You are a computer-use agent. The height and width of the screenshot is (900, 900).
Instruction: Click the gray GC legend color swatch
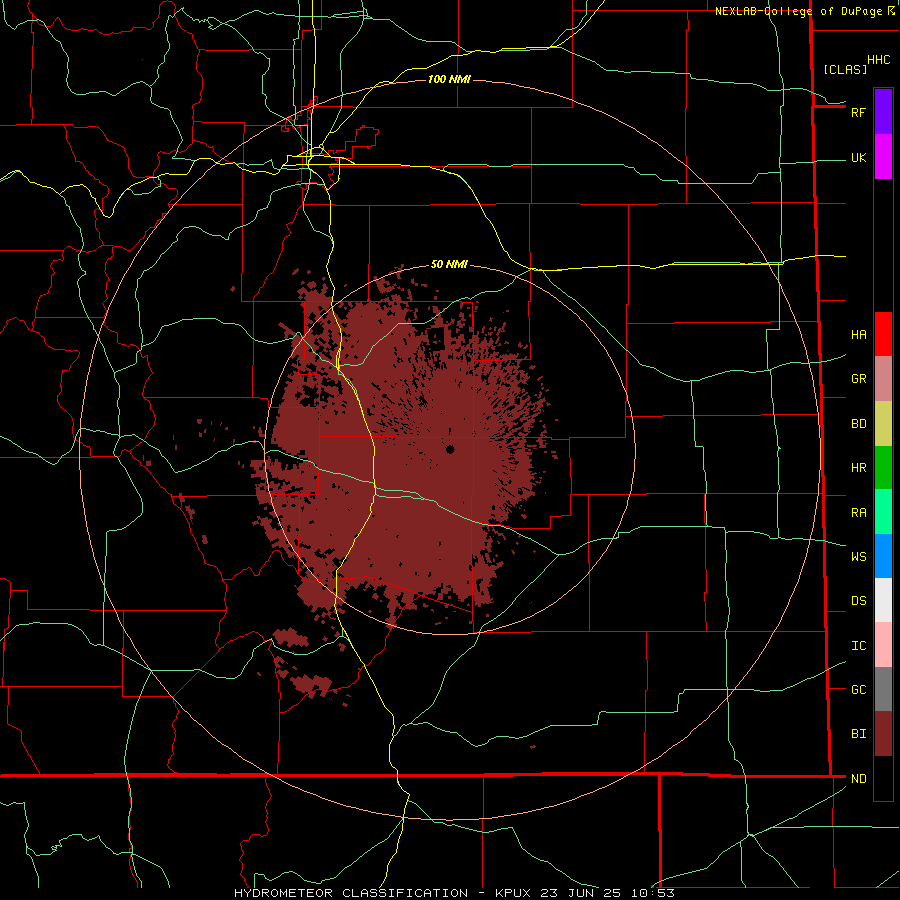[x=883, y=689]
